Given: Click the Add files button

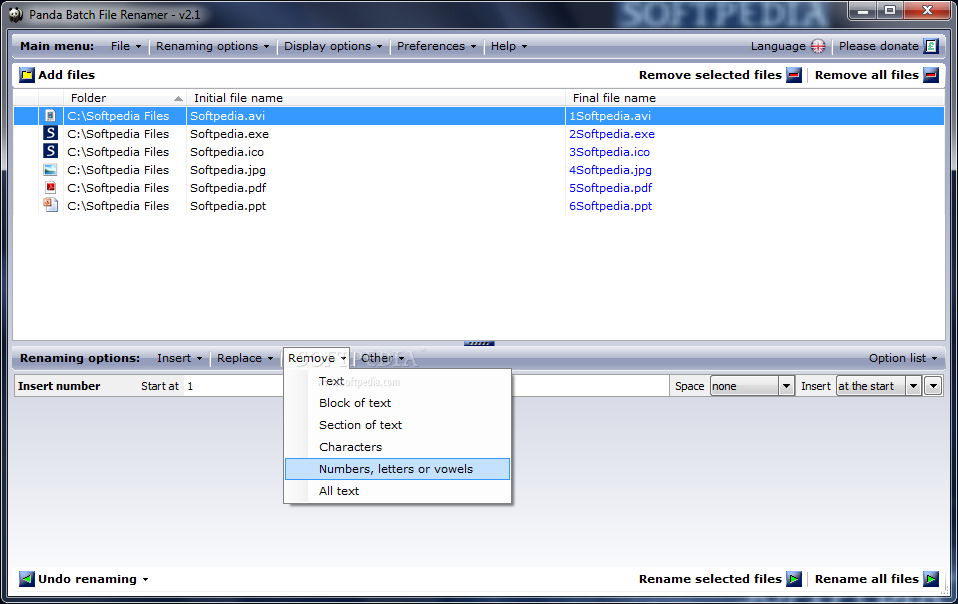Looking at the screenshot, I should click(x=57, y=75).
